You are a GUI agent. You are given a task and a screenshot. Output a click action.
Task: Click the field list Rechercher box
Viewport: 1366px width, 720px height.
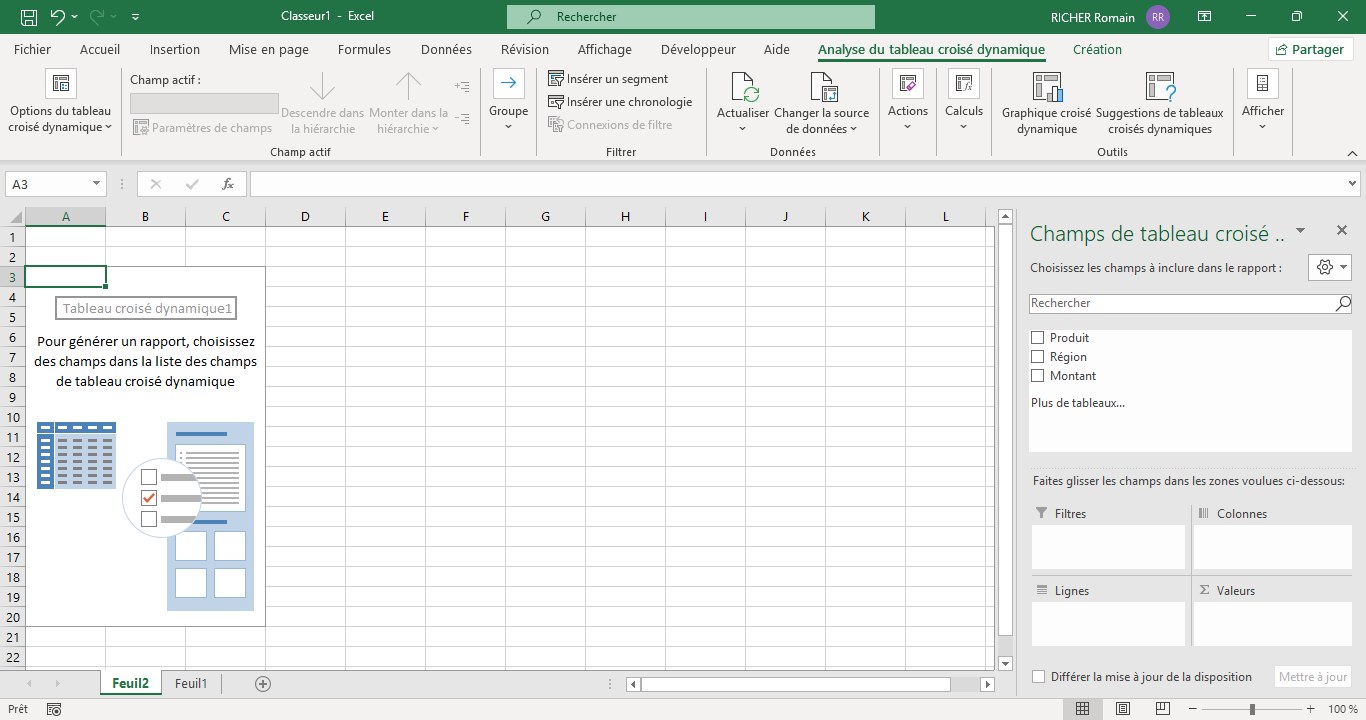coord(1191,303)
